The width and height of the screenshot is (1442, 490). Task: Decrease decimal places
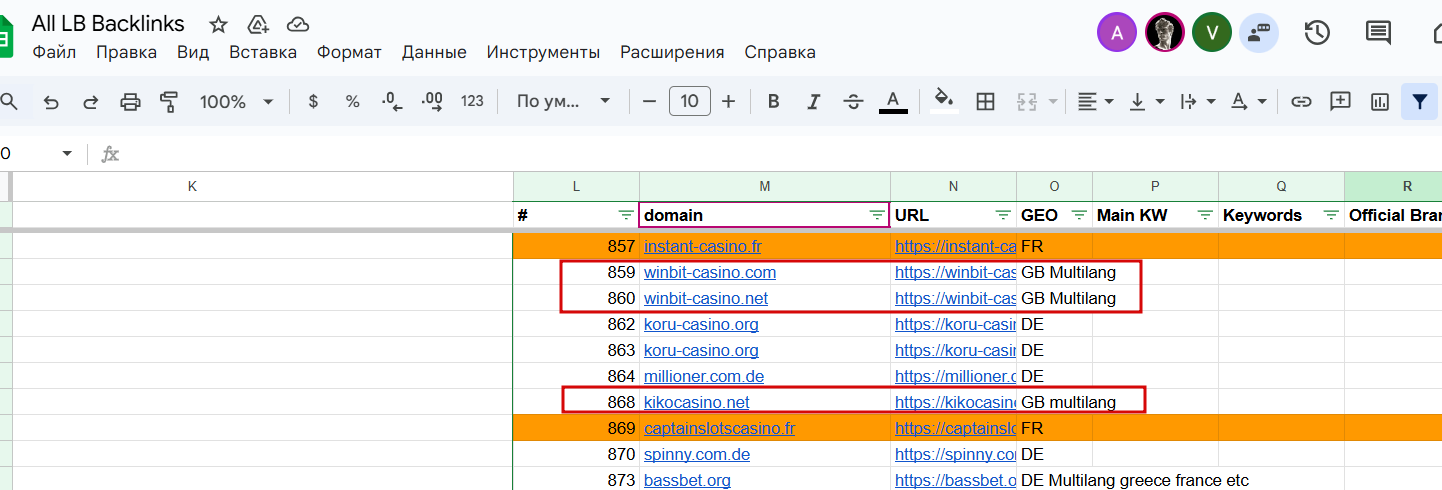point(392,101)
